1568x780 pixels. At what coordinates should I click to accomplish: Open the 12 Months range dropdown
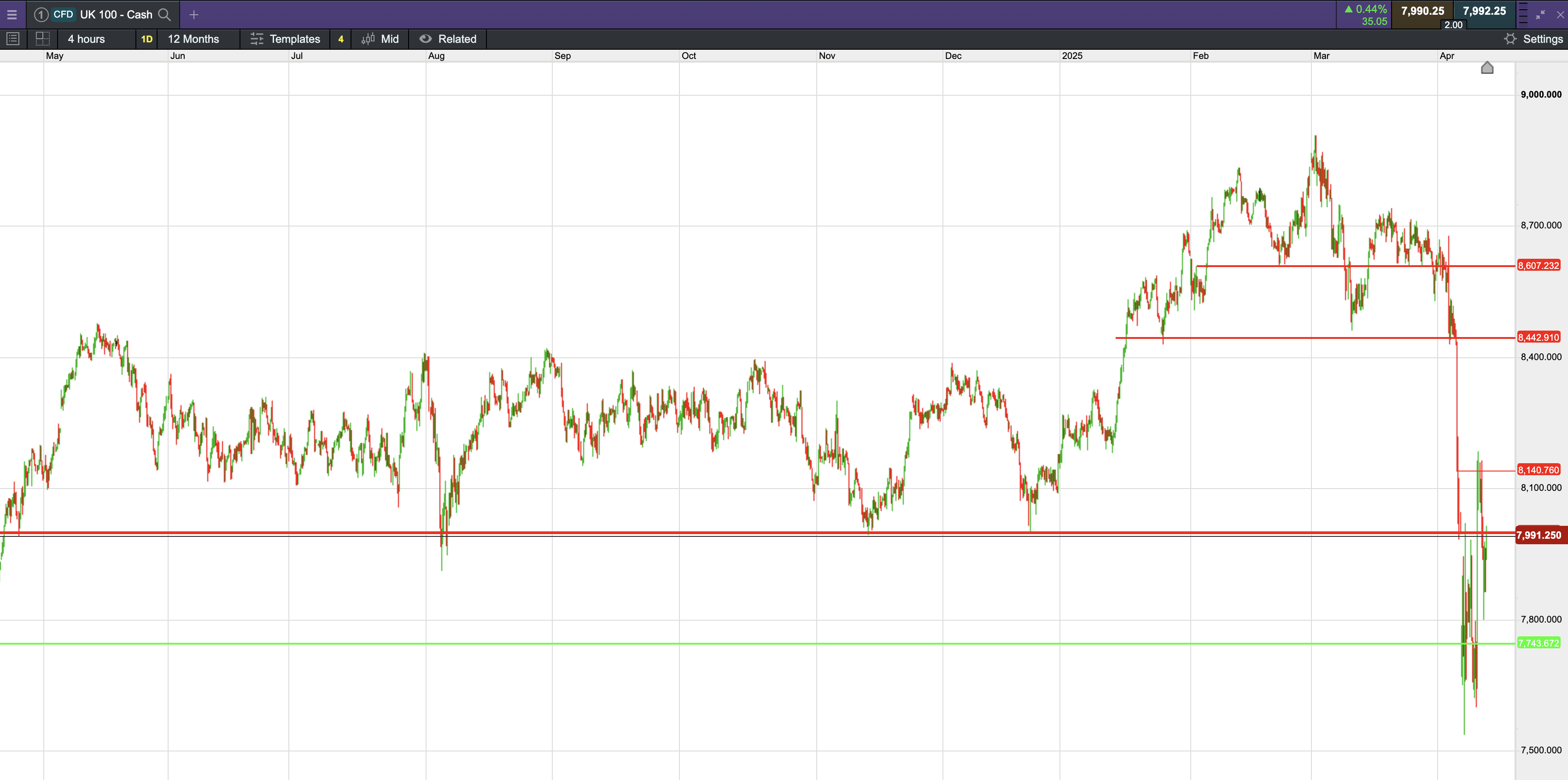193,39
